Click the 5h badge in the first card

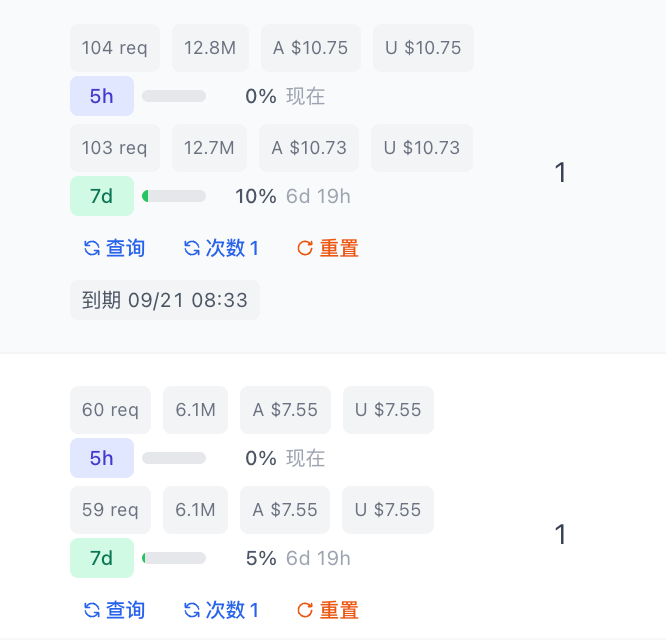coord(102,96)
